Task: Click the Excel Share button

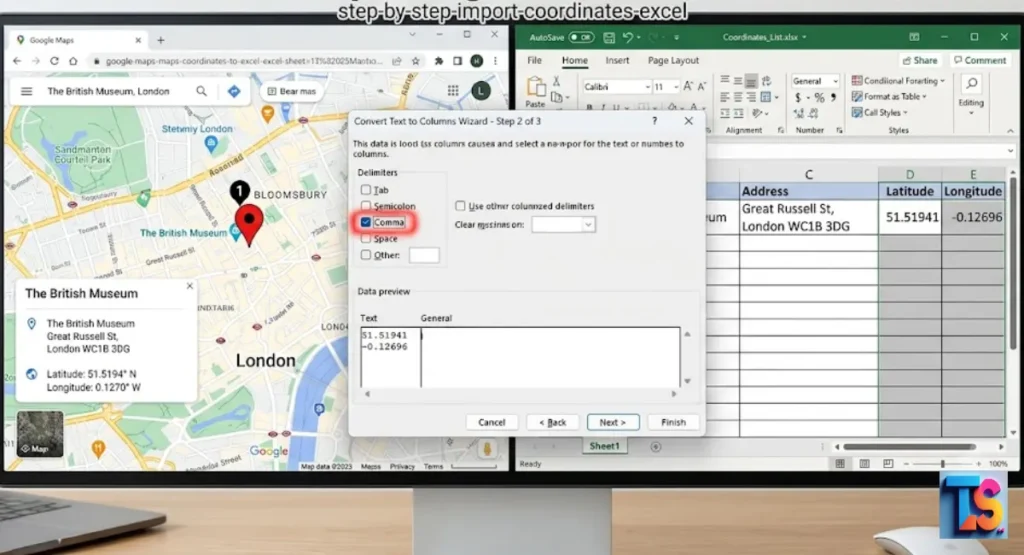Action: pyautogui.click(x=920, y=60)
